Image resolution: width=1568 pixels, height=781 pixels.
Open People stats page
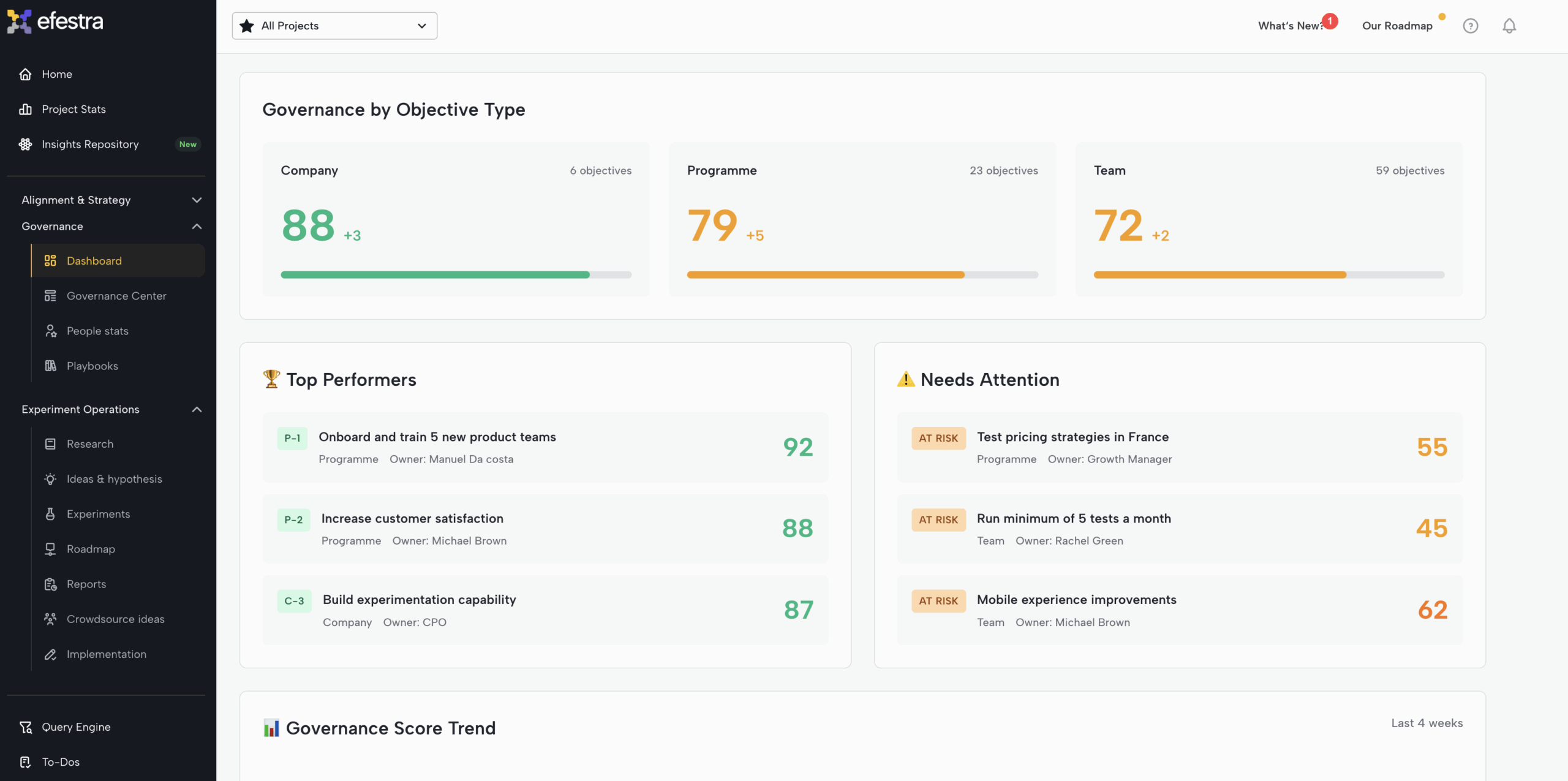(x=97, y=331)
